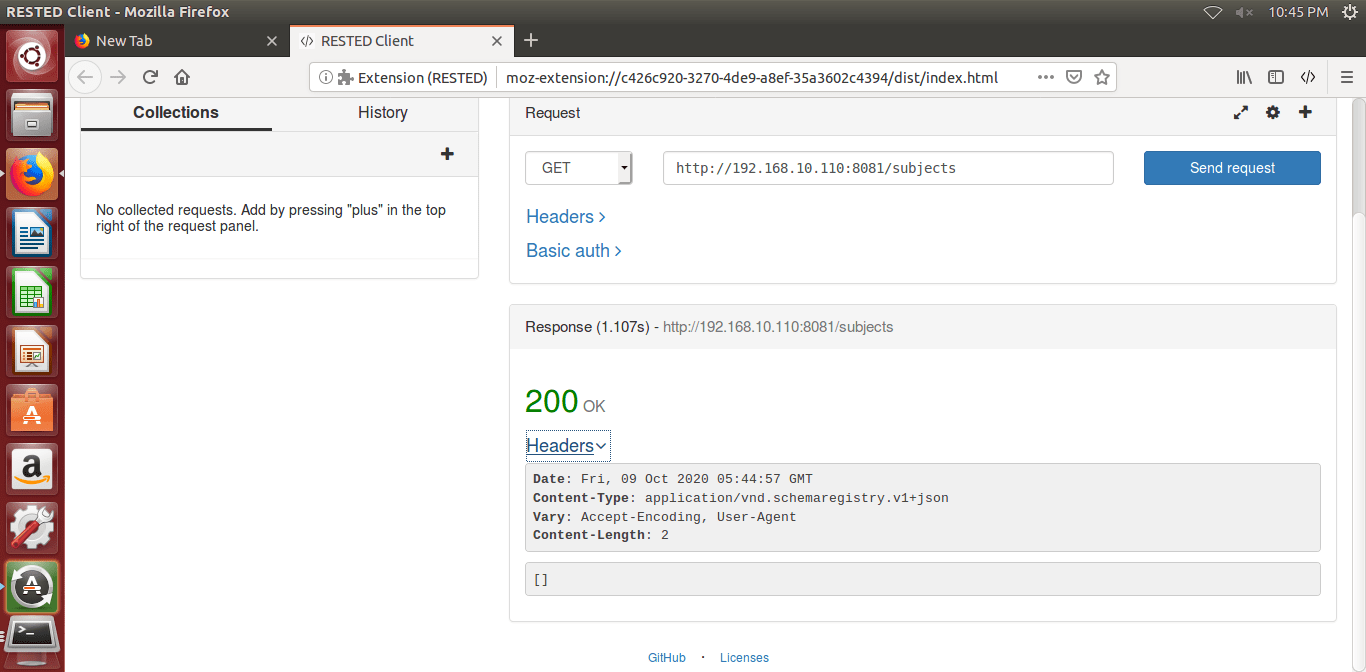Collapse the response Headers section
The height and width of the screenshot is (672, 1366).
567,446
